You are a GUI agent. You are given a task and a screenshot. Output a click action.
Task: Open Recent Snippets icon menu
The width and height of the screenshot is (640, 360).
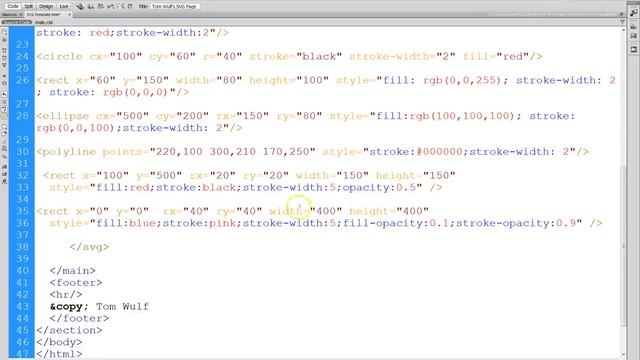click(x=4, y=149)
